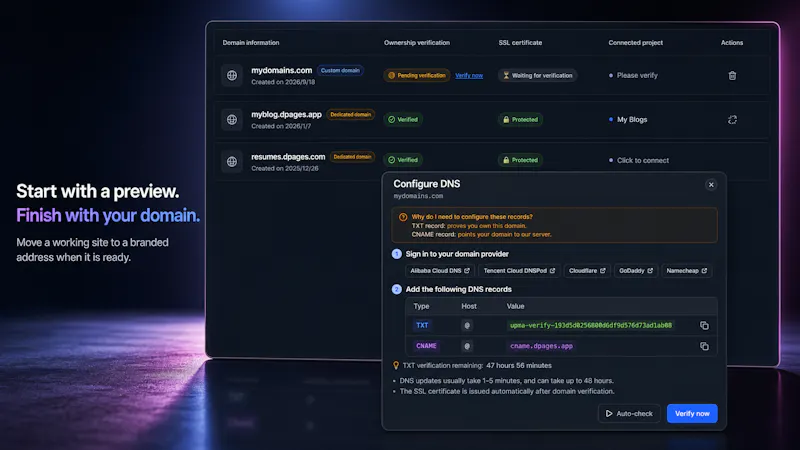This screenshot has height=450, width=800.
Task: Open Namecheap provider link
Action: (686, 271)
